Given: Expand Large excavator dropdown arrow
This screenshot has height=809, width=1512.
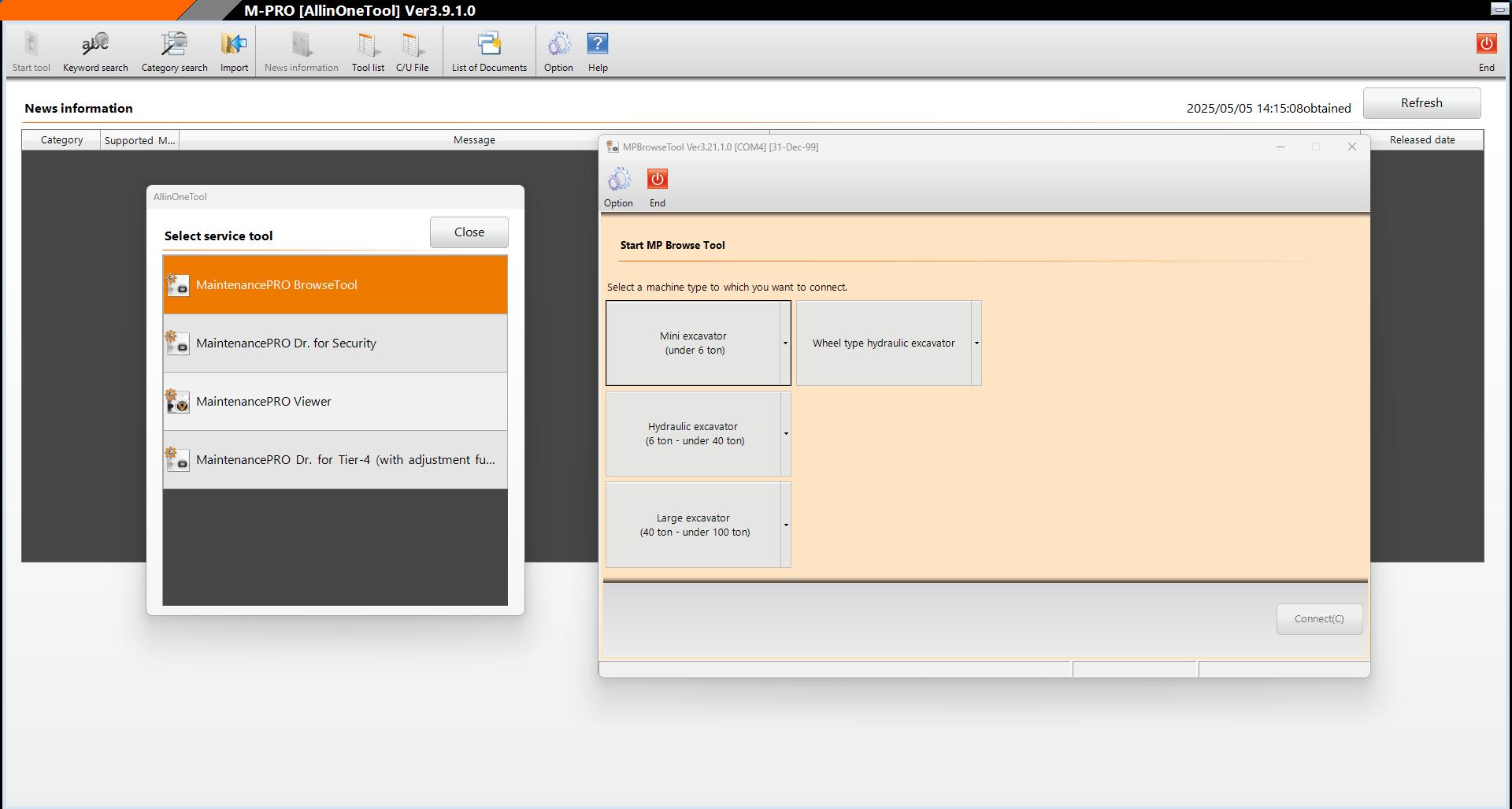Looking at the screenshot, I should [x=786, y=525].
